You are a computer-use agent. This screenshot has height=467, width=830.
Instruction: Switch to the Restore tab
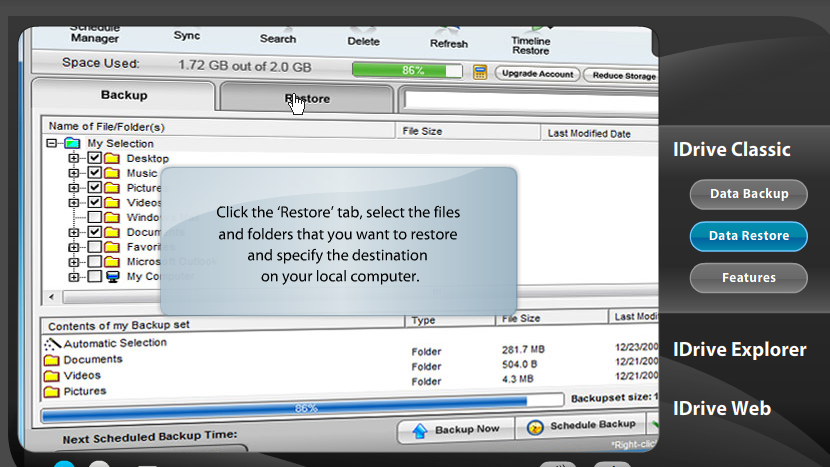coord(307,98)
